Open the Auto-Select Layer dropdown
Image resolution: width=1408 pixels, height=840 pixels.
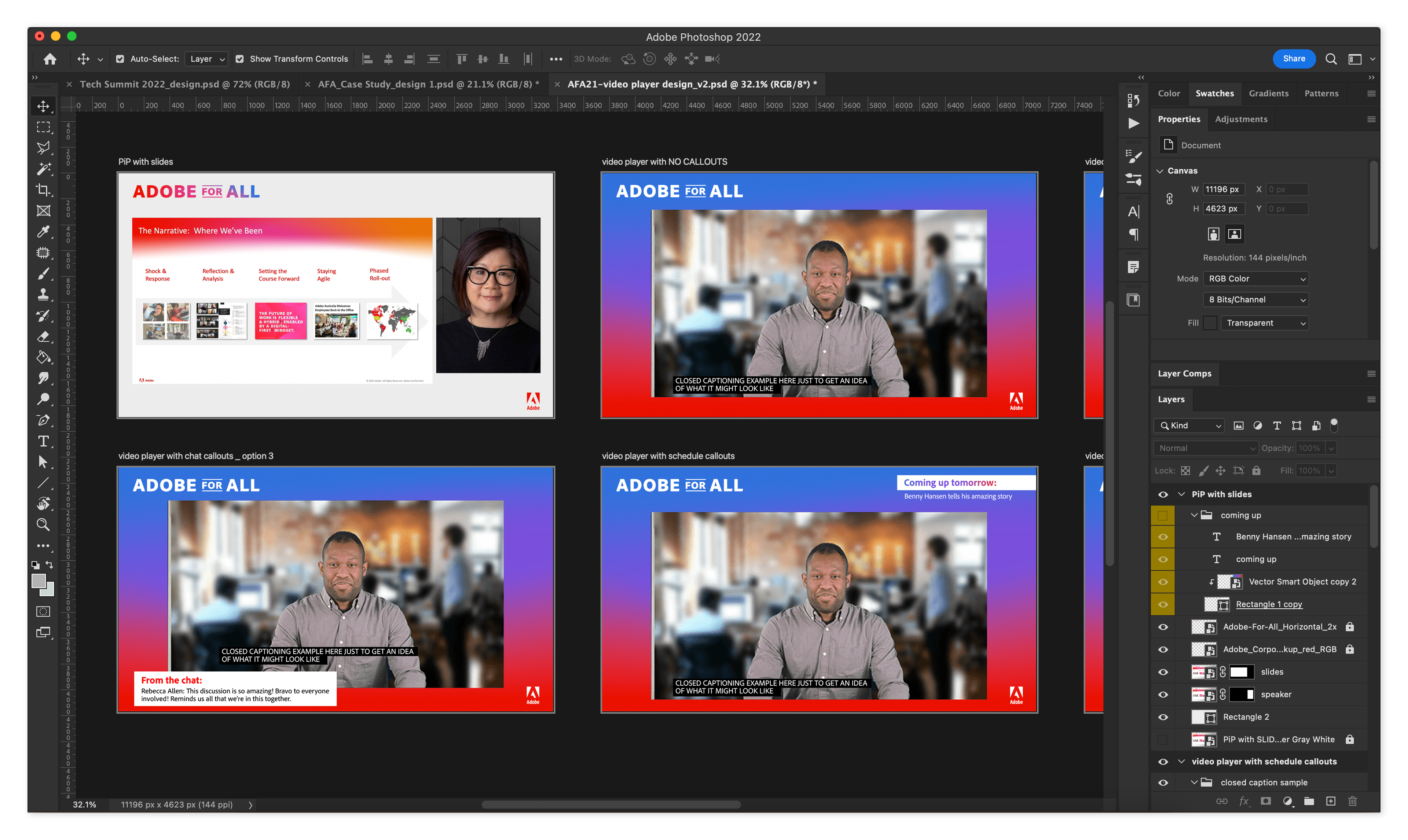(207, 59)
